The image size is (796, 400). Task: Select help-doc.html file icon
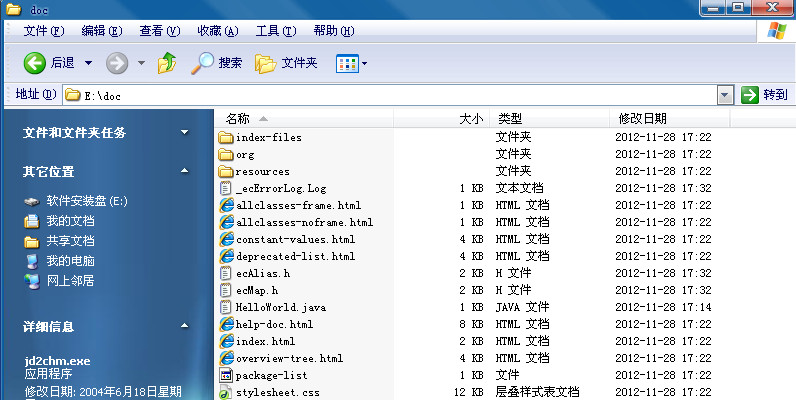tap(226, 324)
